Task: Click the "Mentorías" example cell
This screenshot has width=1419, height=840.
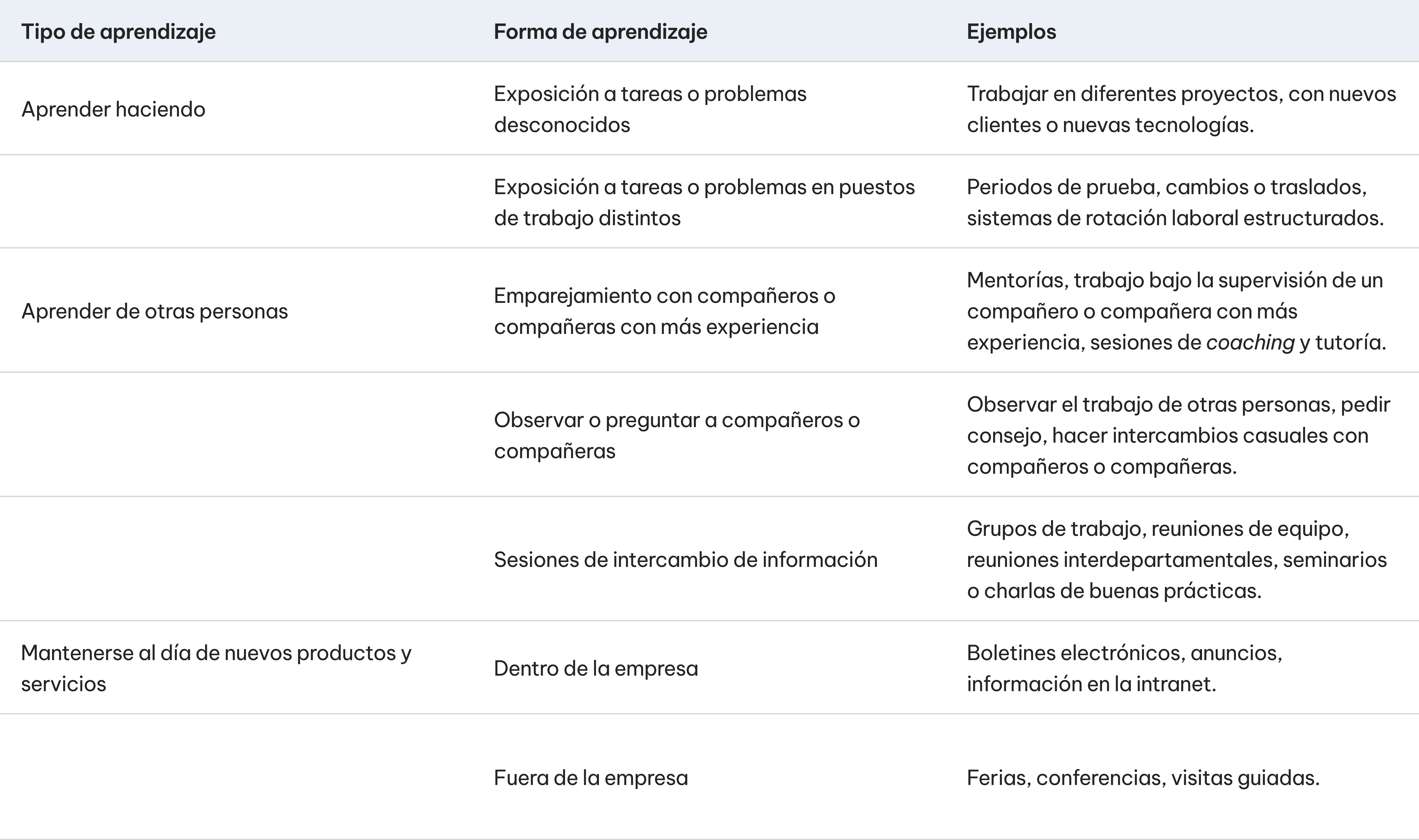Action: pyautogui.click(x=1175, y=311)
